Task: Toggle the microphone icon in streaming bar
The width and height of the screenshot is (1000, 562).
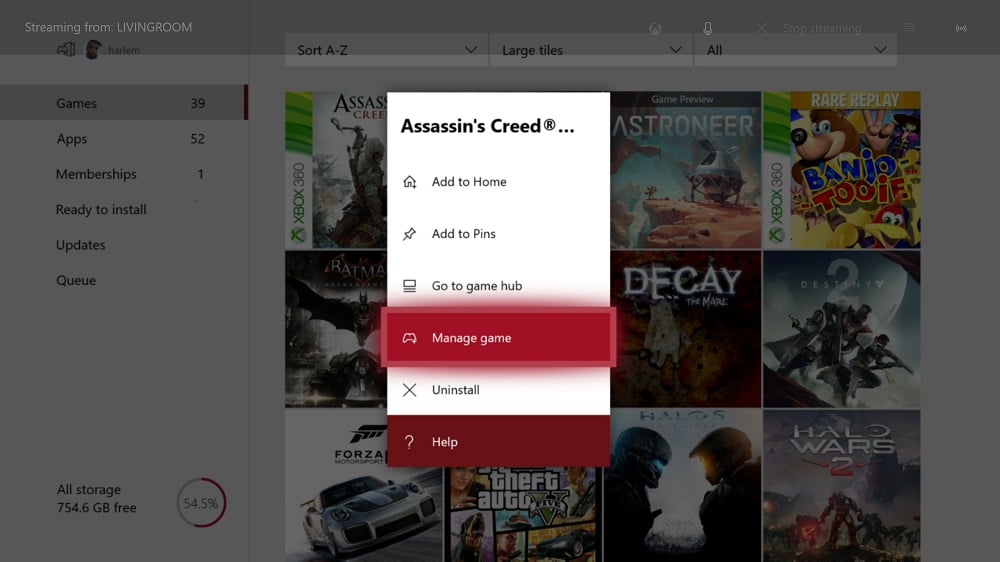Action: point(708,28)
